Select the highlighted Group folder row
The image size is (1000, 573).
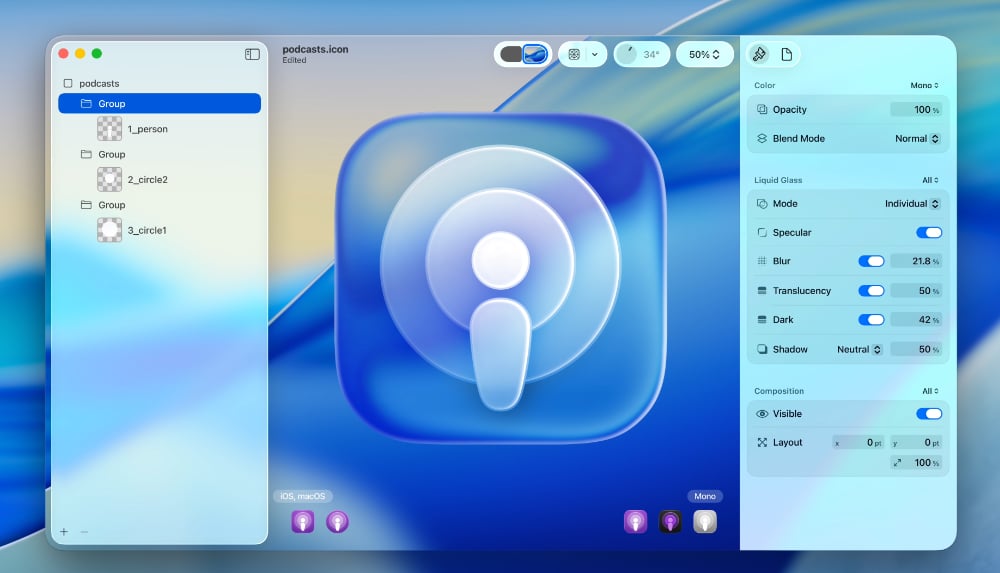pos(159,103)
